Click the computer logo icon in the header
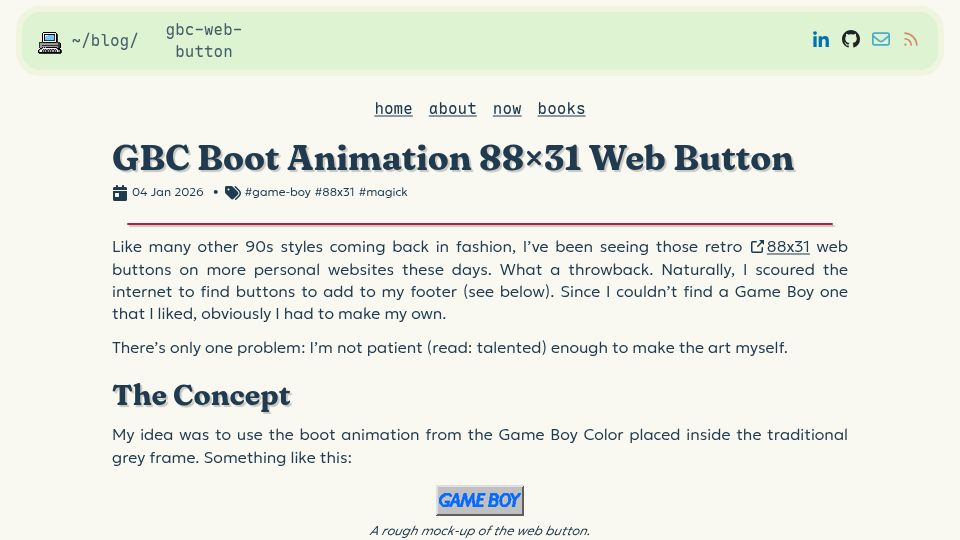Screen dimensions: 960x540 tap(50, 42)
